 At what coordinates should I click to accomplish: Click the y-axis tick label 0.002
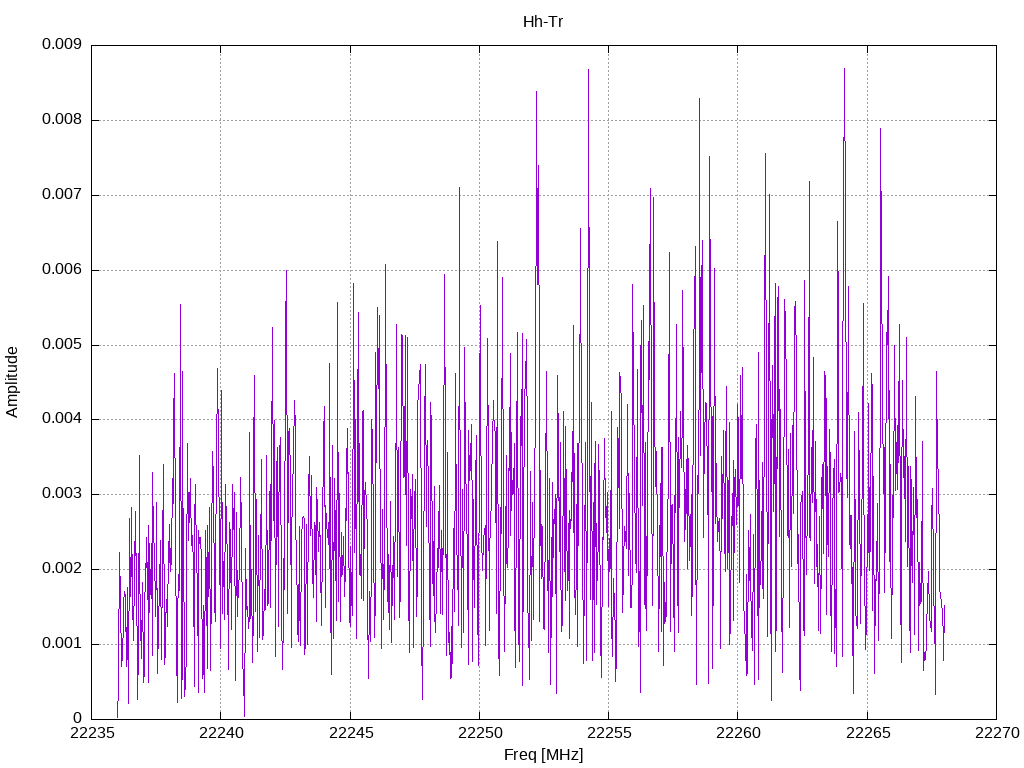pyautogui.click(x=62, y=569)
